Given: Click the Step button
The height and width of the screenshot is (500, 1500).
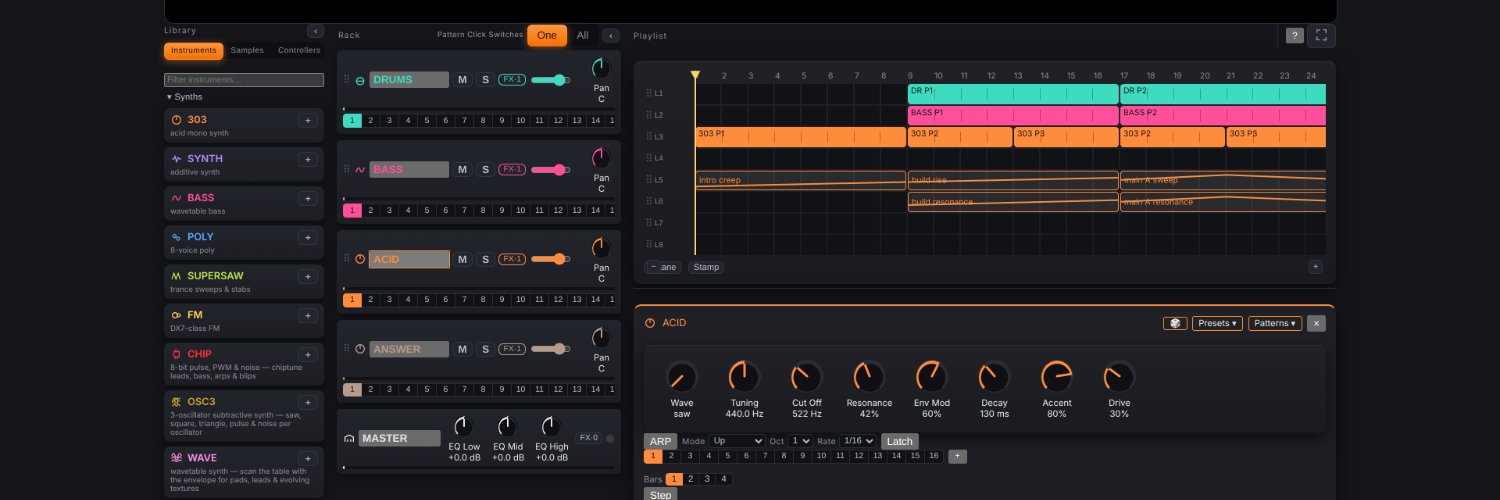Looking at the screenshot, I should point(660,495).
